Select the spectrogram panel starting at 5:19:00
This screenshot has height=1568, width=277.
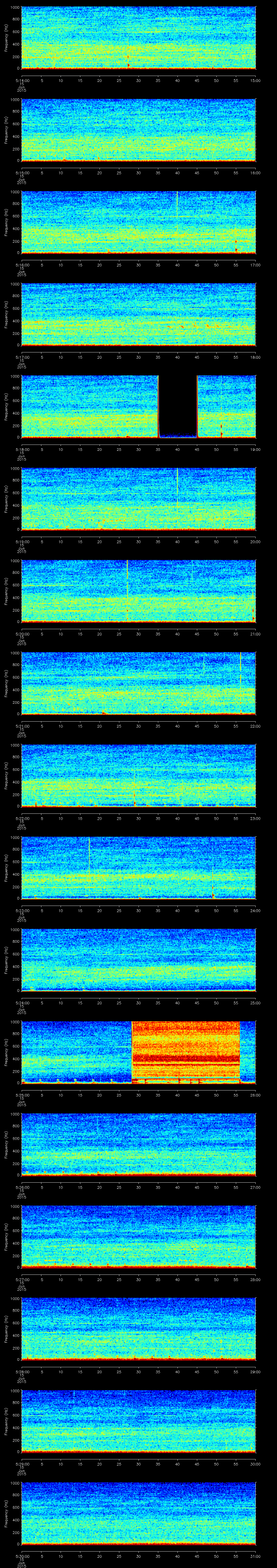tap(138, 499)
